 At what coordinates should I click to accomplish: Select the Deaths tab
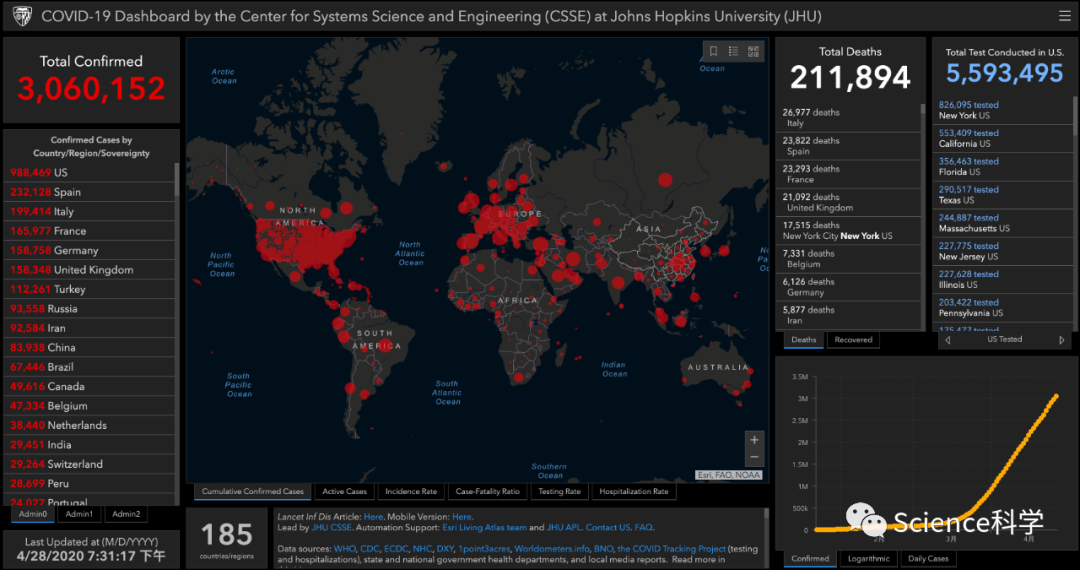point(803,340)
